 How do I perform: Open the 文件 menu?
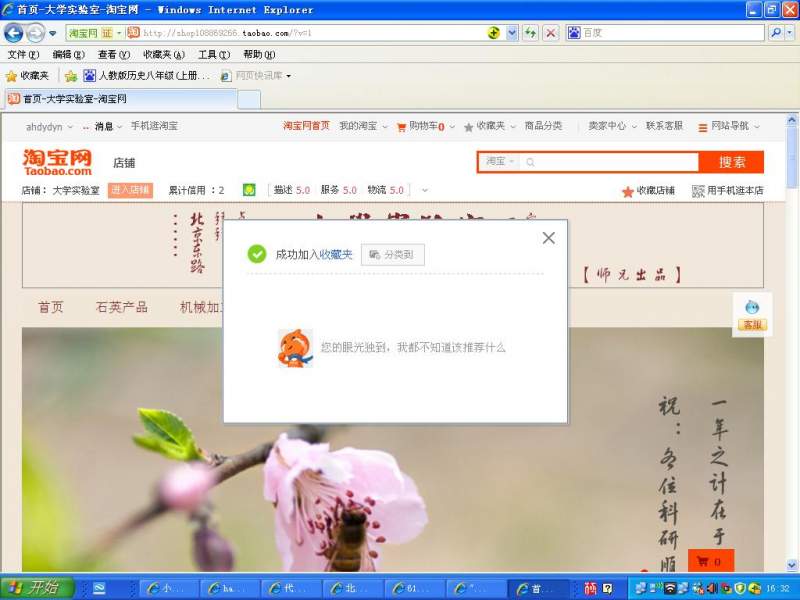click(23, 54)
